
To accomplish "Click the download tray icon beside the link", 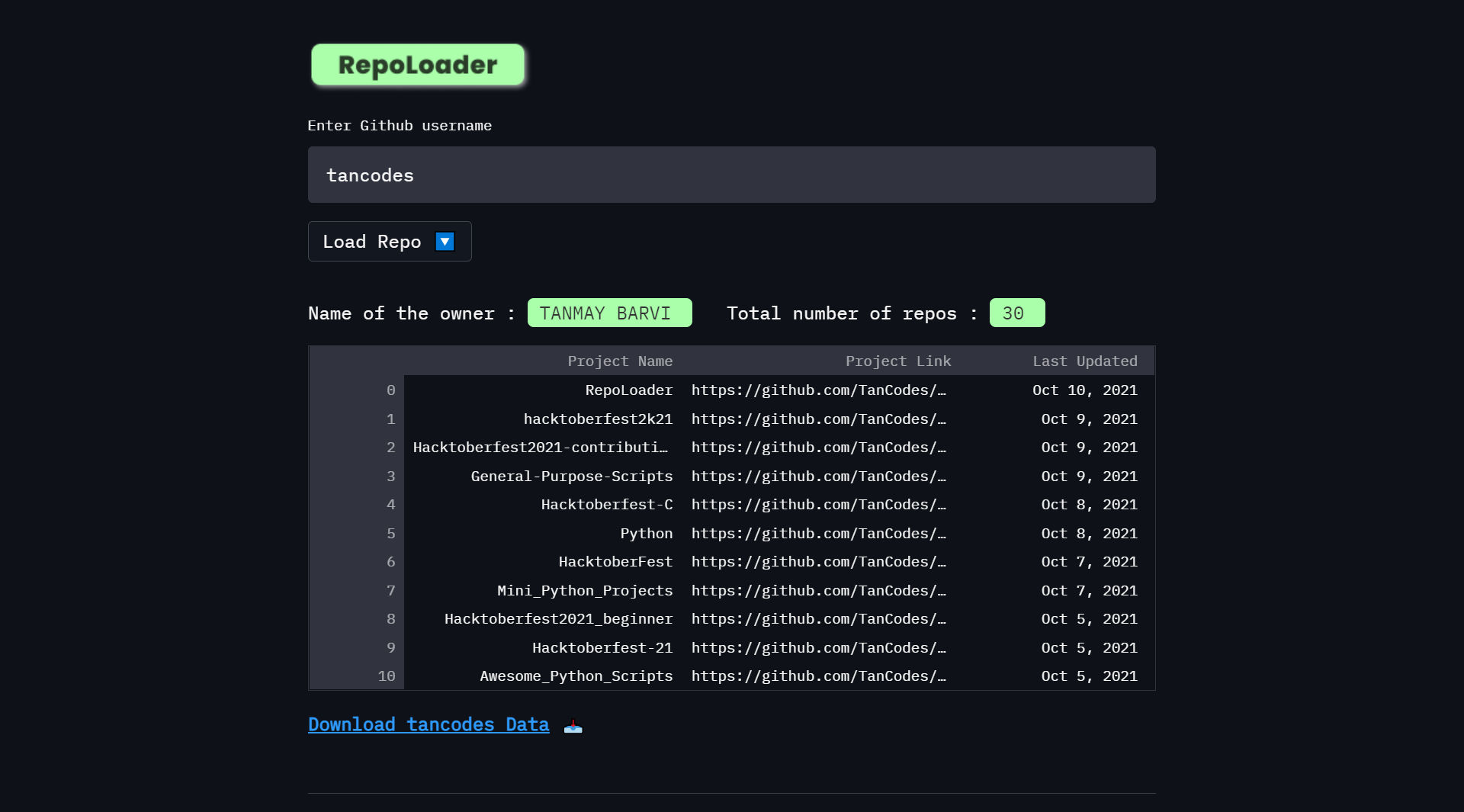I will (x=572, y=725).
